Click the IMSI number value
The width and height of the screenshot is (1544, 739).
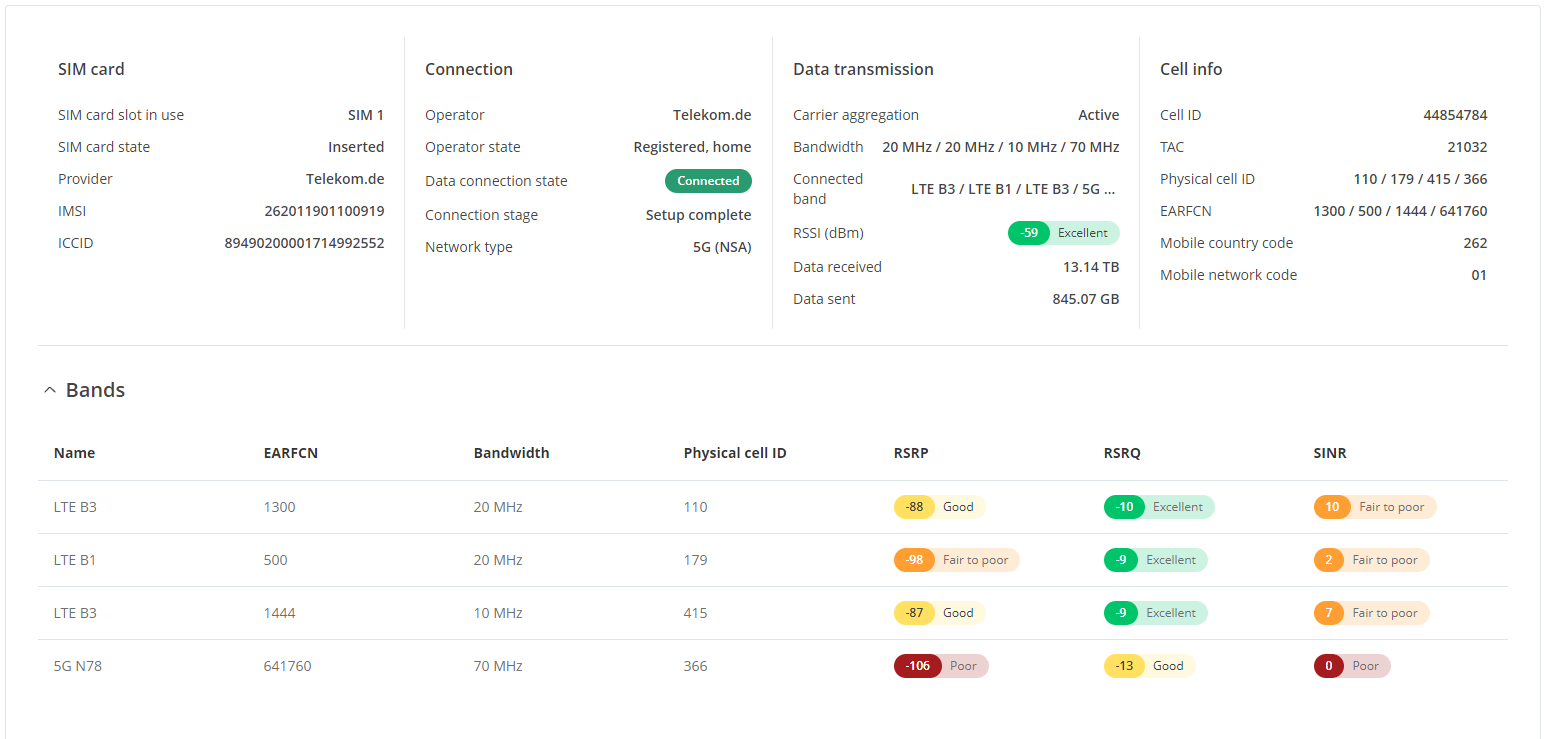coord(324,211)
